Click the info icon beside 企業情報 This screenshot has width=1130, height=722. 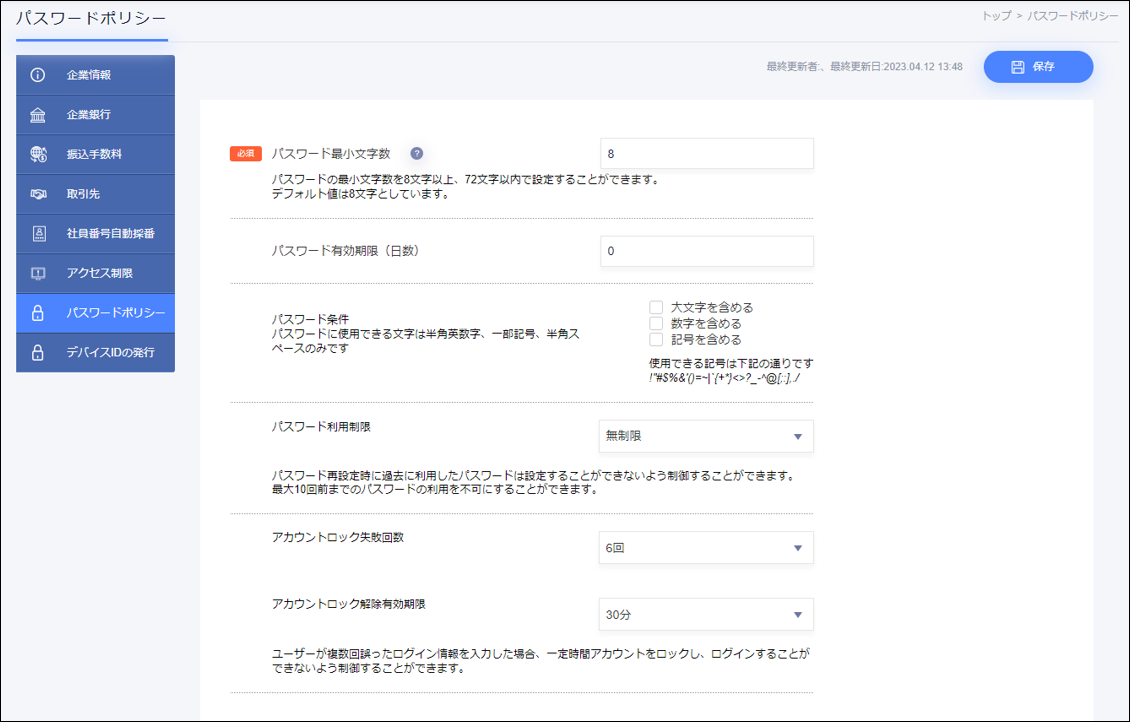(x=38, y=75)
